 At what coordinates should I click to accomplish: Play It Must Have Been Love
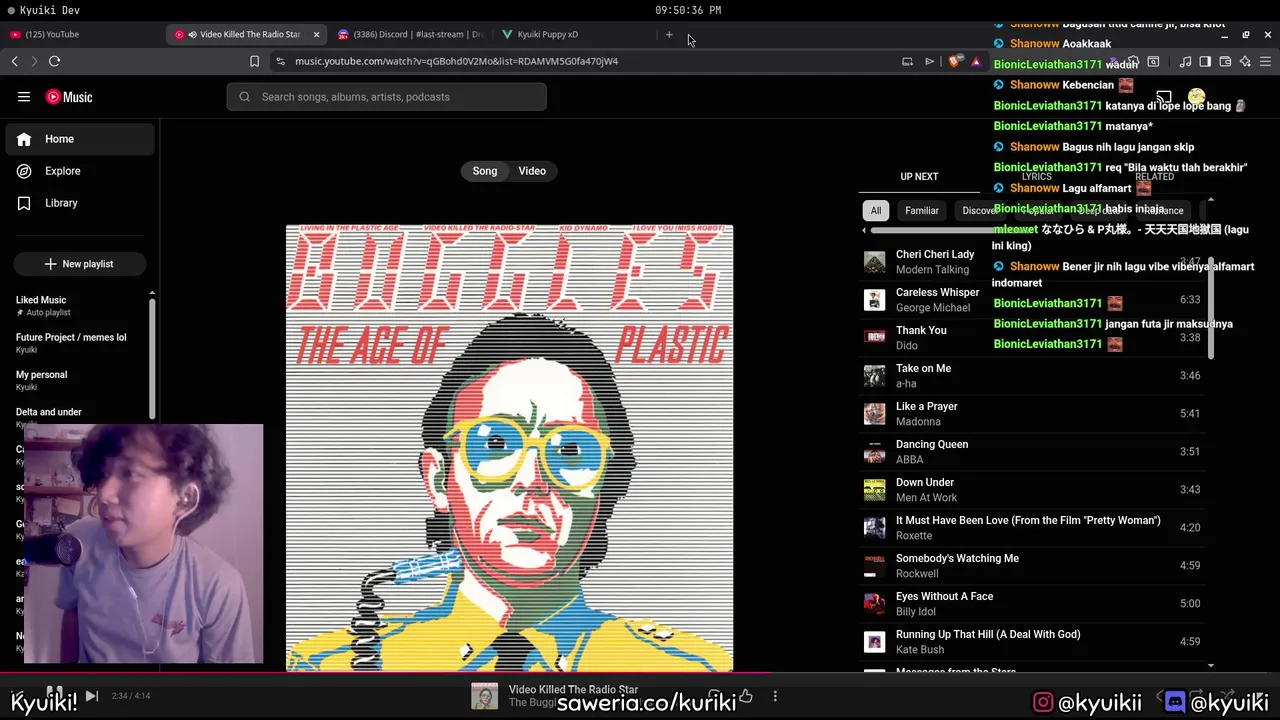click(x=1033, y=528)
